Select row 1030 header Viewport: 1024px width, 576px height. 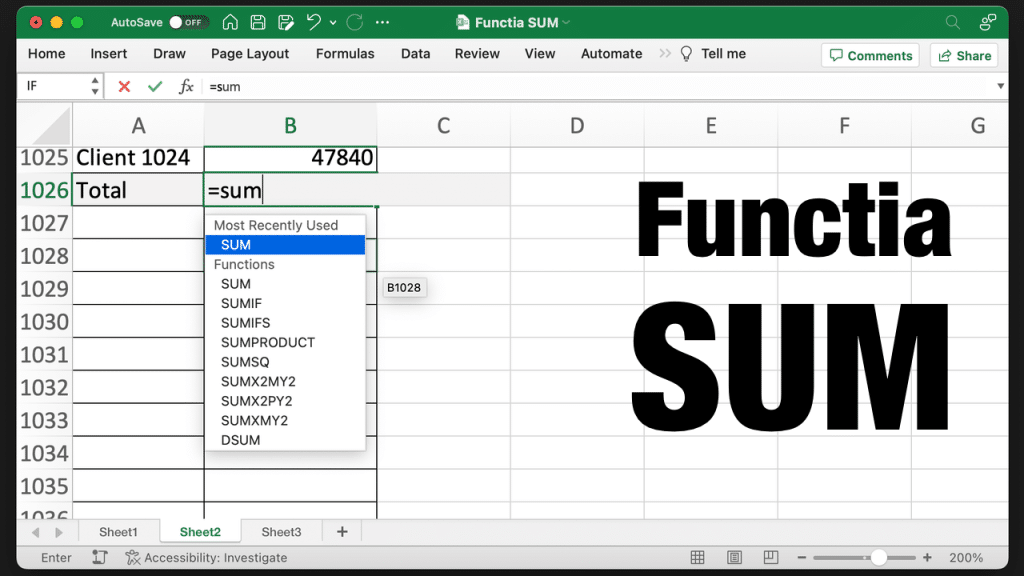44,322
